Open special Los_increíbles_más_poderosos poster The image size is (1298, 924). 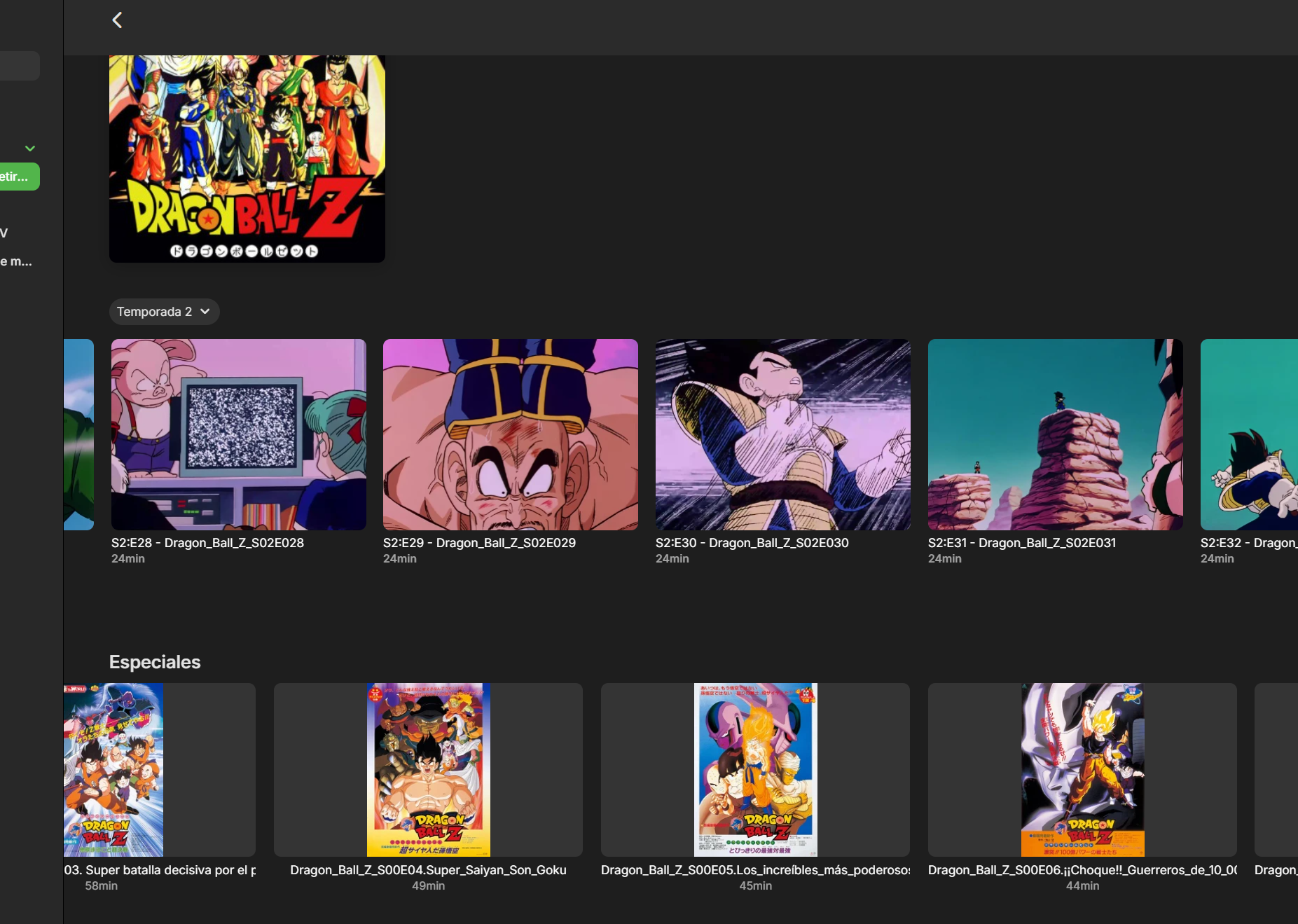coord(755,770)
